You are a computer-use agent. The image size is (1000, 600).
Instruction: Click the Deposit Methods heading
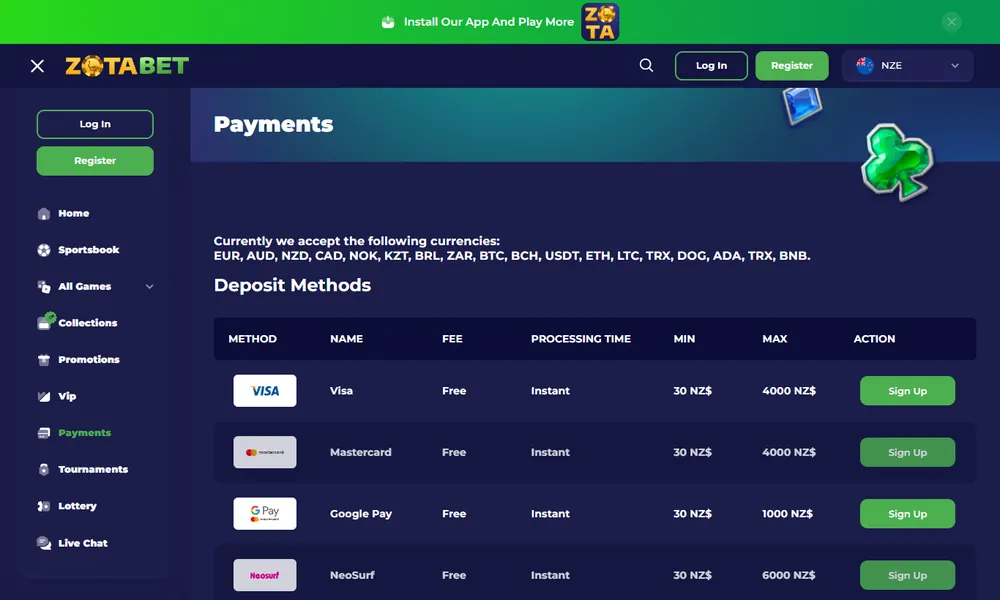[292, 285]
